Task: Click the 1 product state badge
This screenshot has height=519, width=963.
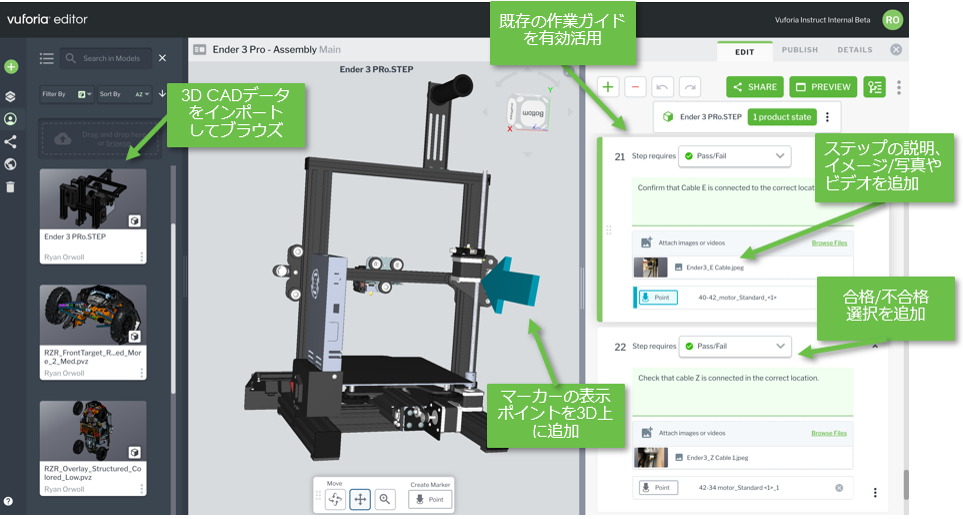Action: [782, 117]
